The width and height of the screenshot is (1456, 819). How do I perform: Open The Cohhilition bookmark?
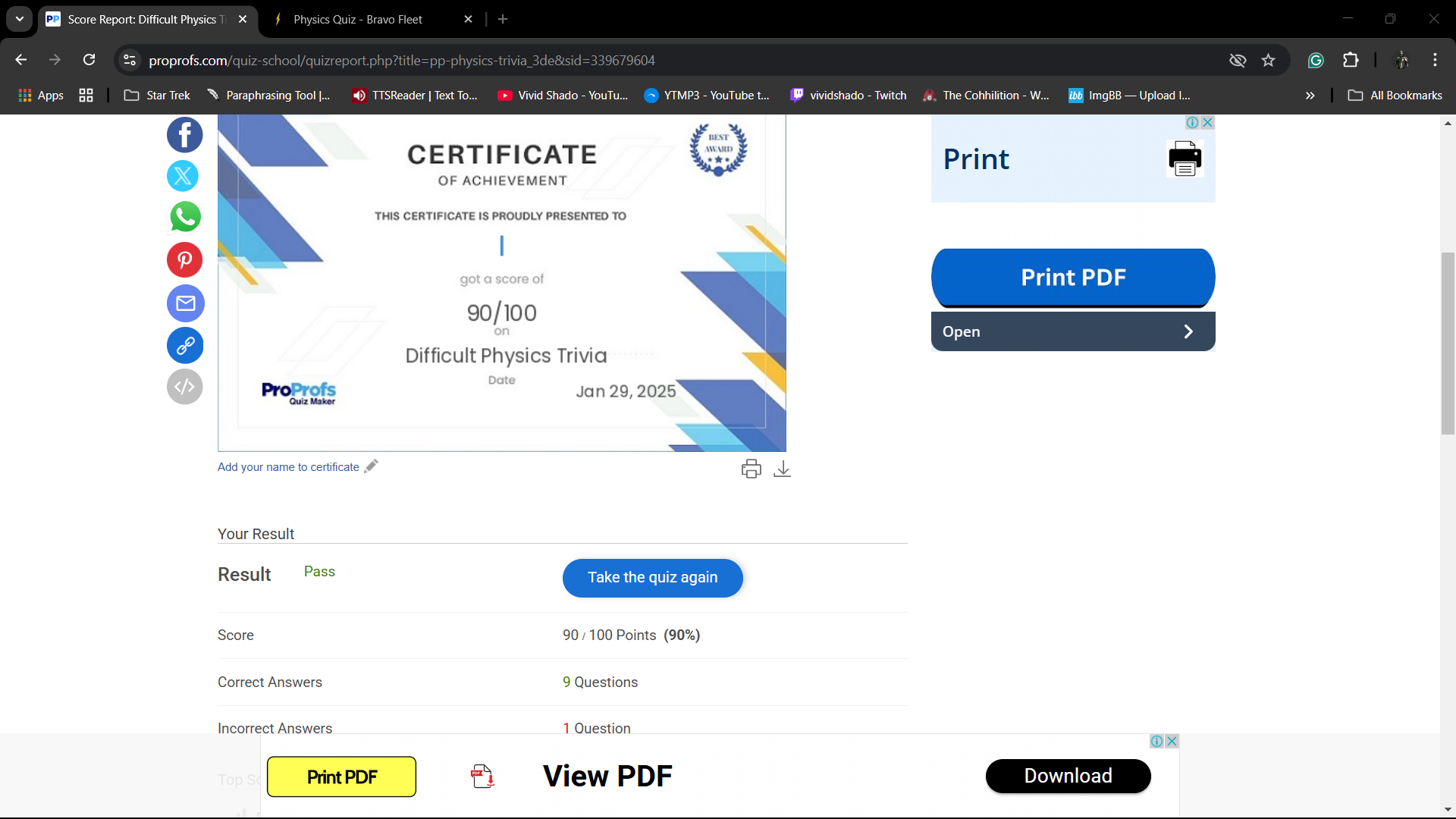click(986, 95)
